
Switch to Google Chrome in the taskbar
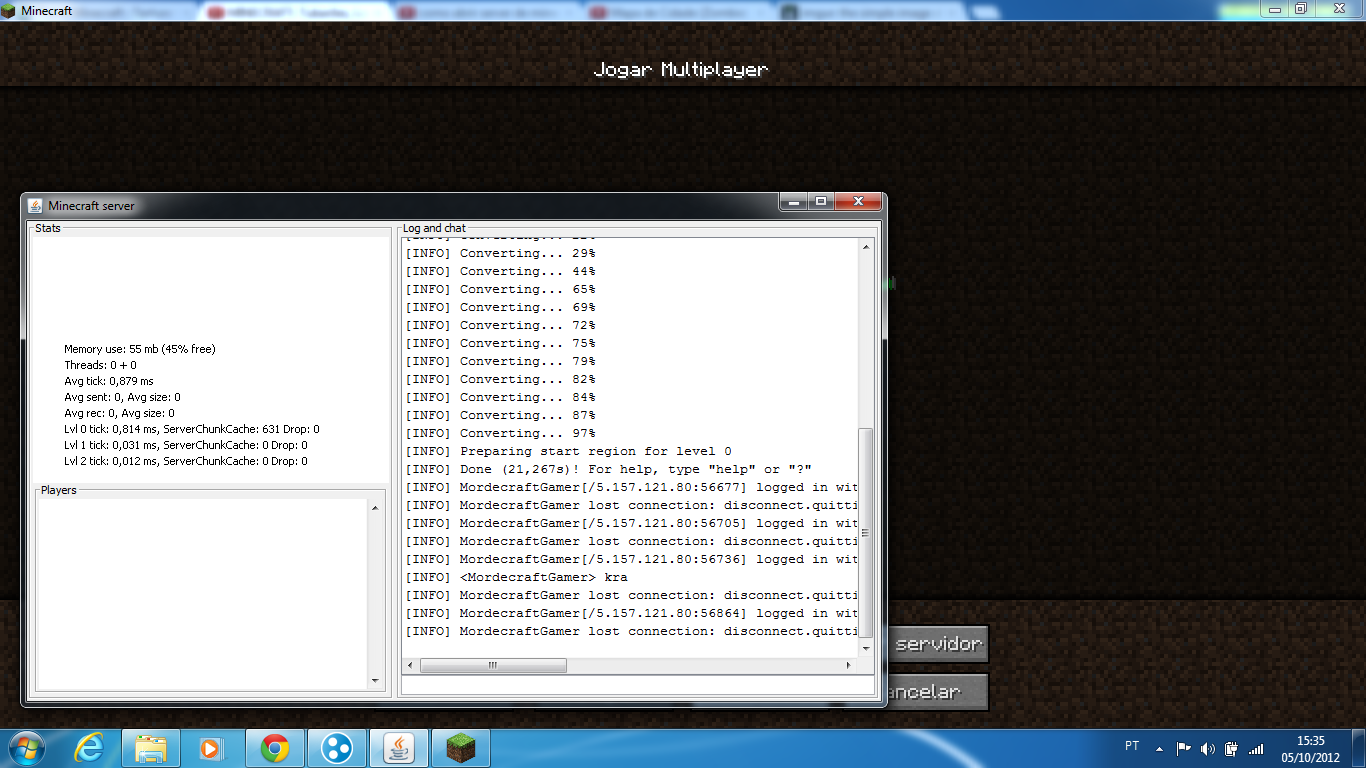[x=275, y=748]
